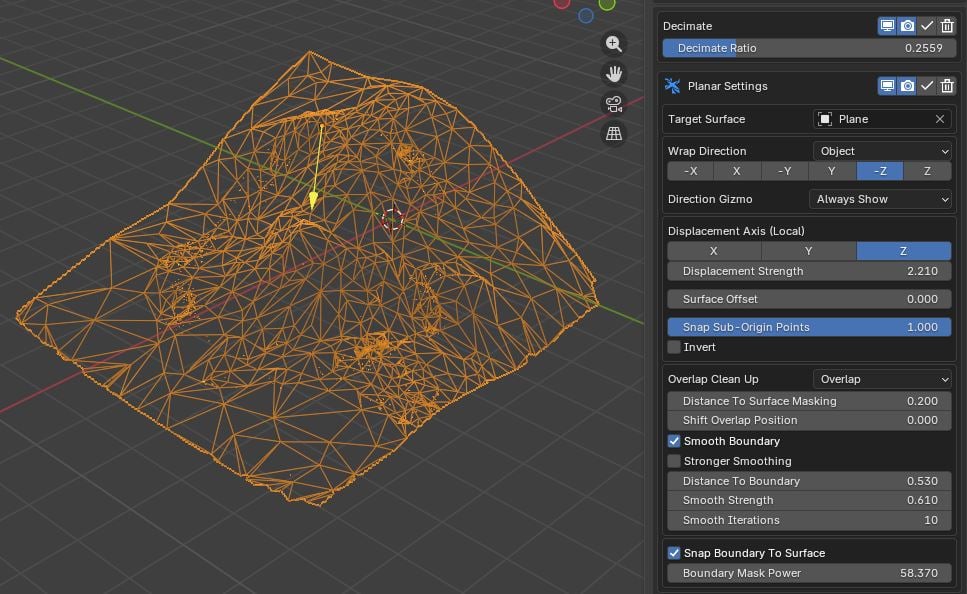Toggle render camera icon for Decimate
The width and height of the screenshot is (967, 594).
coord(907,26)
